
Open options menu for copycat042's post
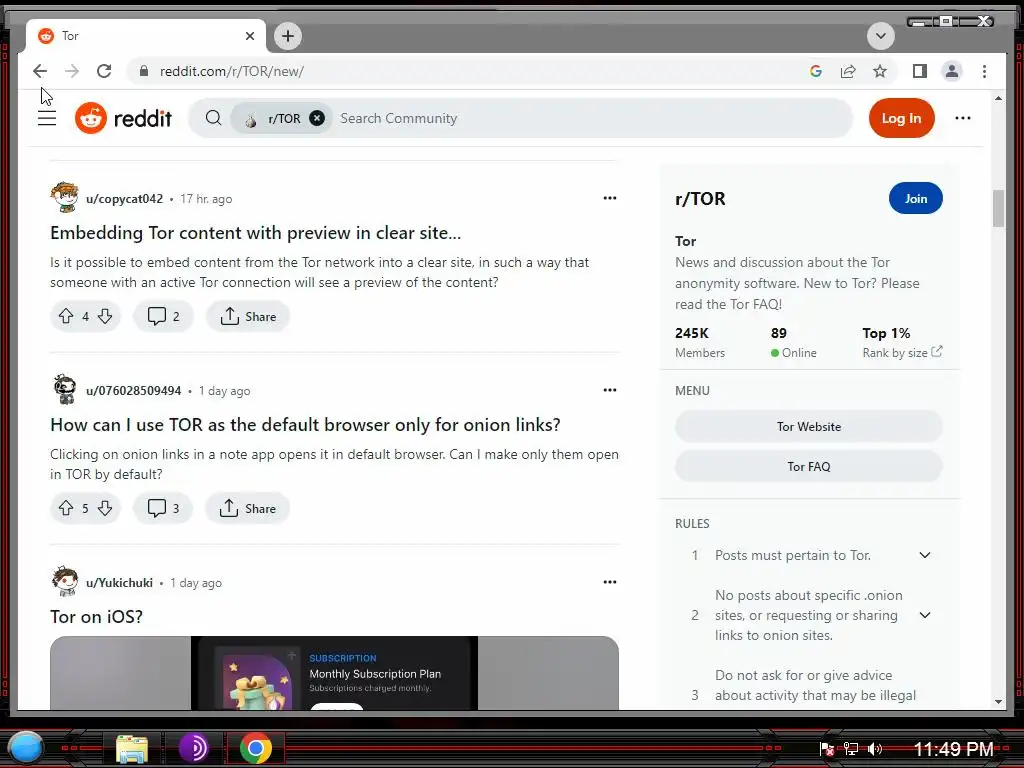pos(609,198)
